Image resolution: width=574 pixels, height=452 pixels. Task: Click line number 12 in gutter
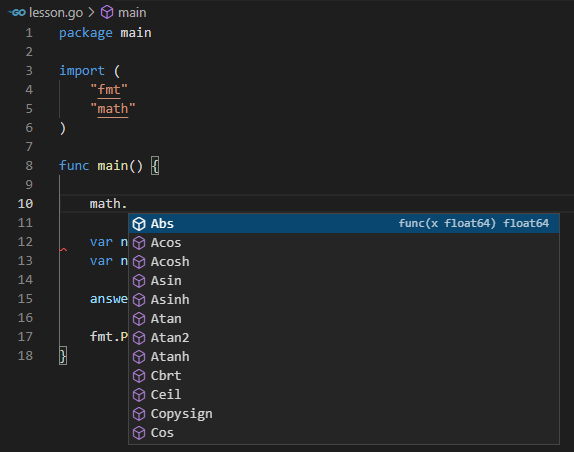pos(25,242)
